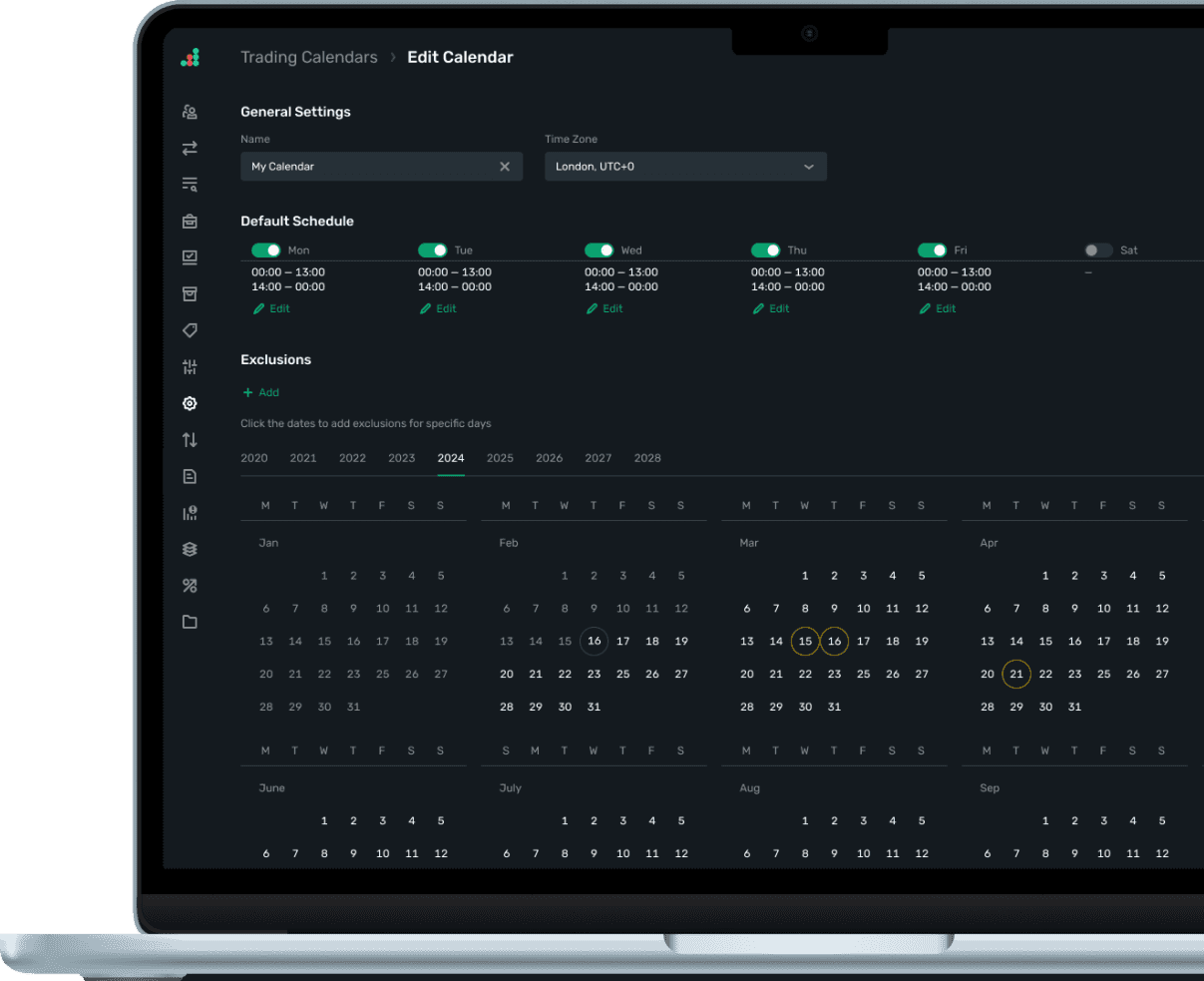
Task: Select the 2023 year tab
Action: 402,458
